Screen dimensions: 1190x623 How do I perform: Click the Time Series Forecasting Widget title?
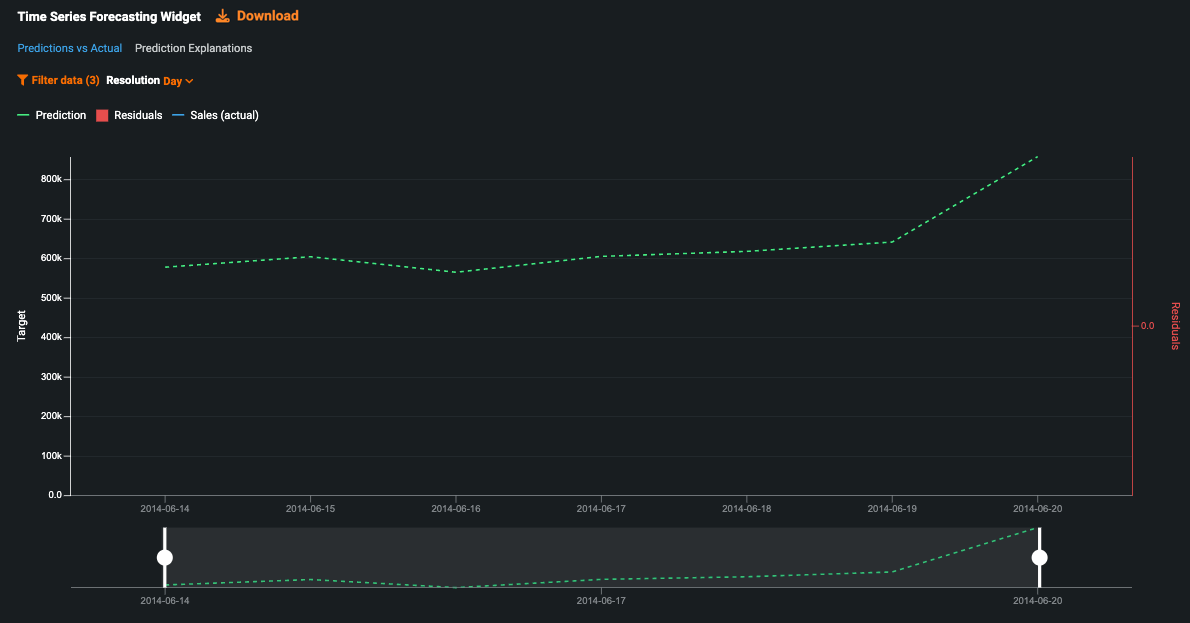109,17
